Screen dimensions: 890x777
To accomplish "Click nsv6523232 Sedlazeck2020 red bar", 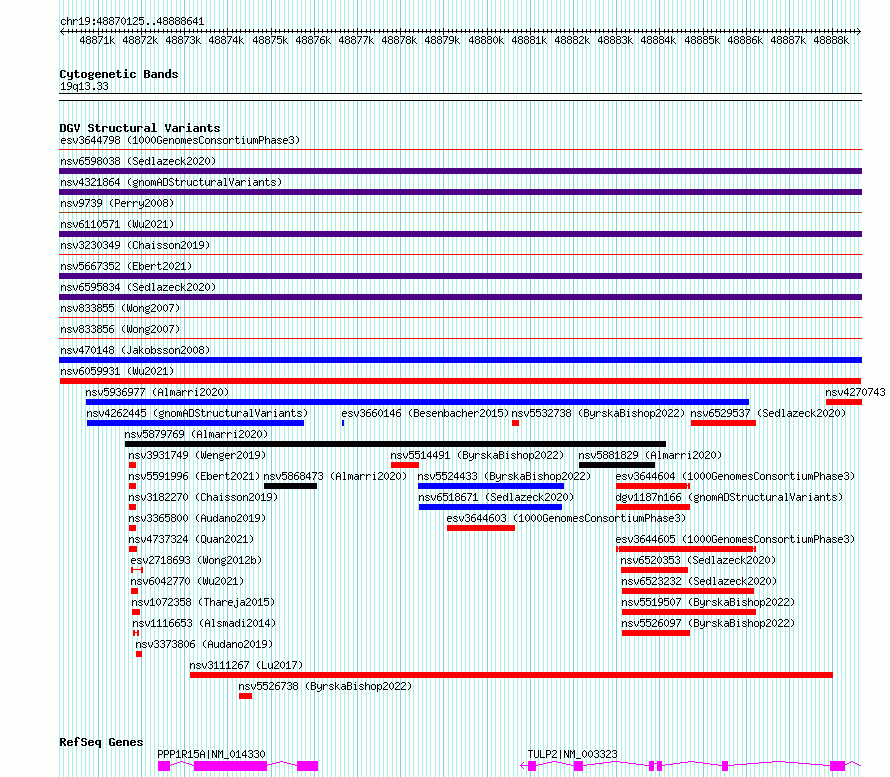I will [x=687, y=591].
